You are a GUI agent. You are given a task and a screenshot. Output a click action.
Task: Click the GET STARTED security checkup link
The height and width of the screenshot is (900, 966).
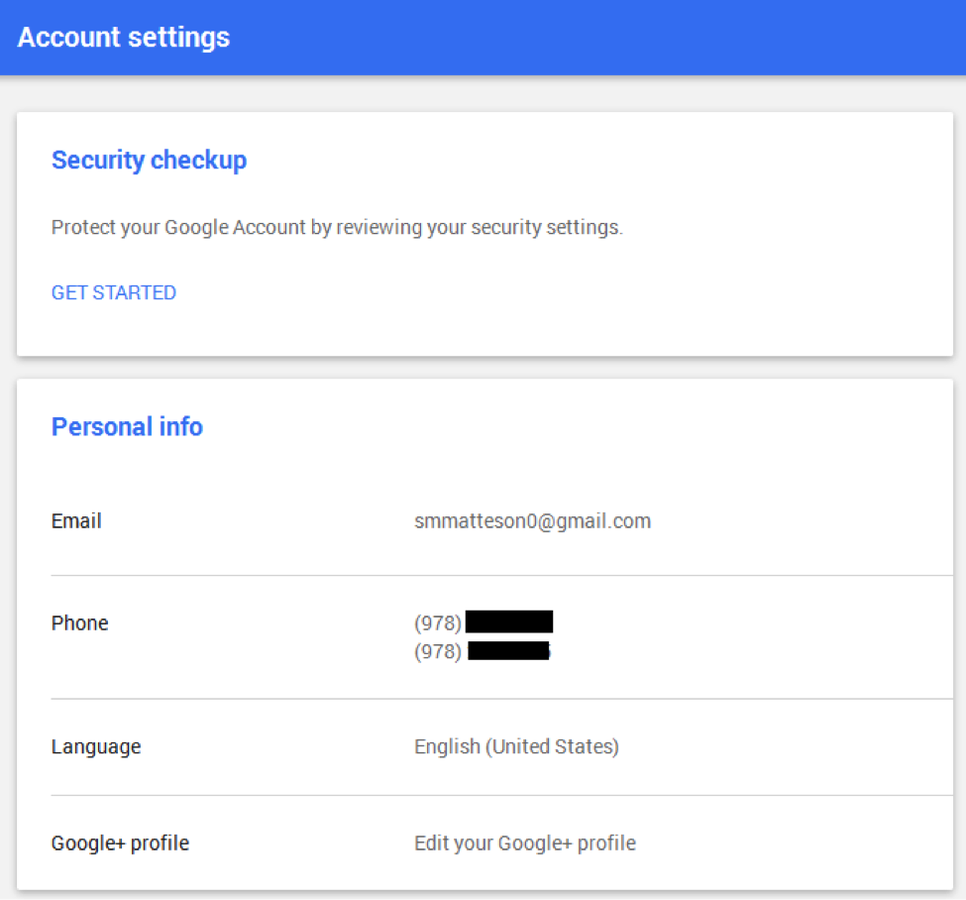pos(113,292)
